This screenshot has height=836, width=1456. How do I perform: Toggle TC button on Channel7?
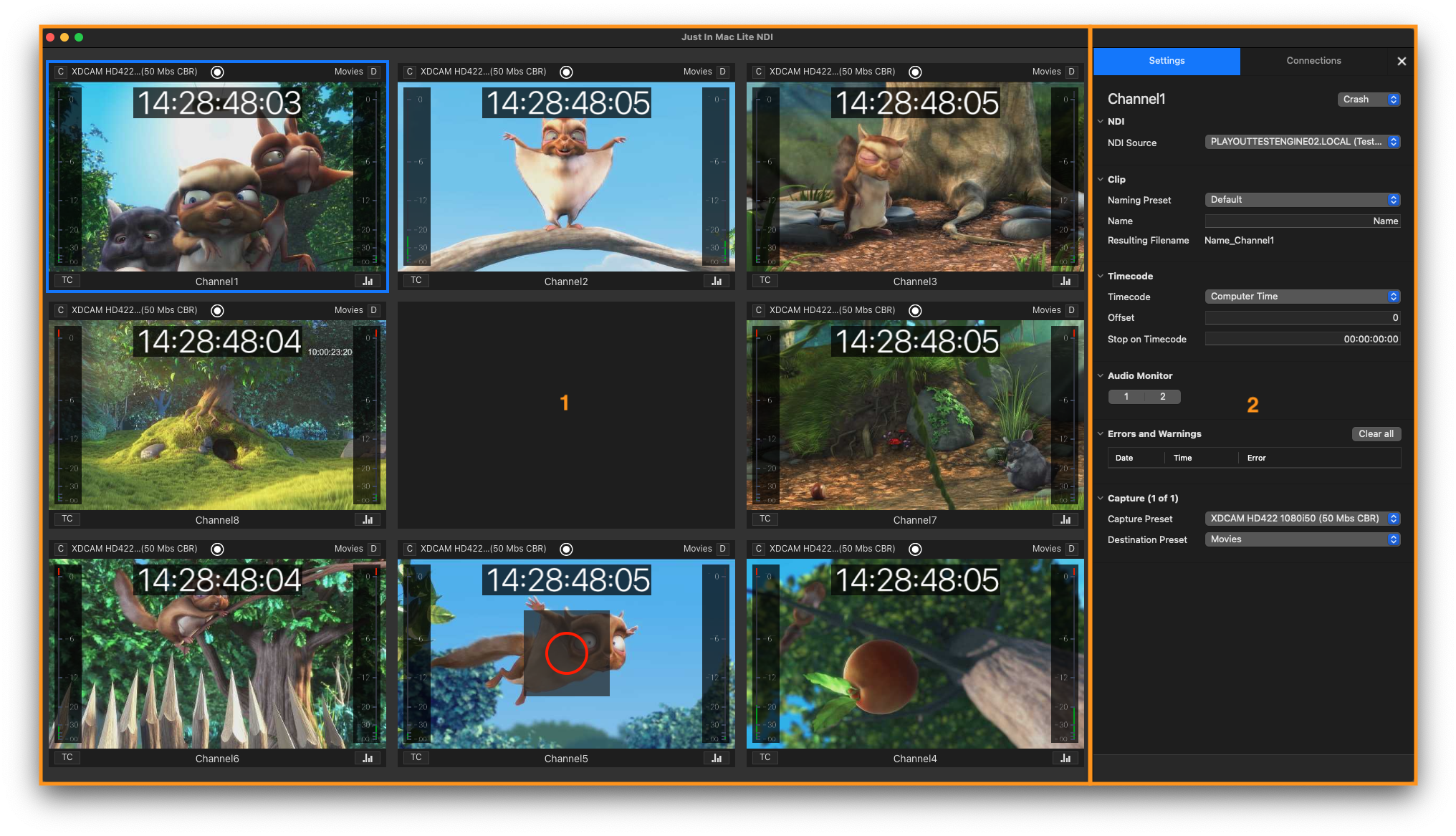point(765,519)
